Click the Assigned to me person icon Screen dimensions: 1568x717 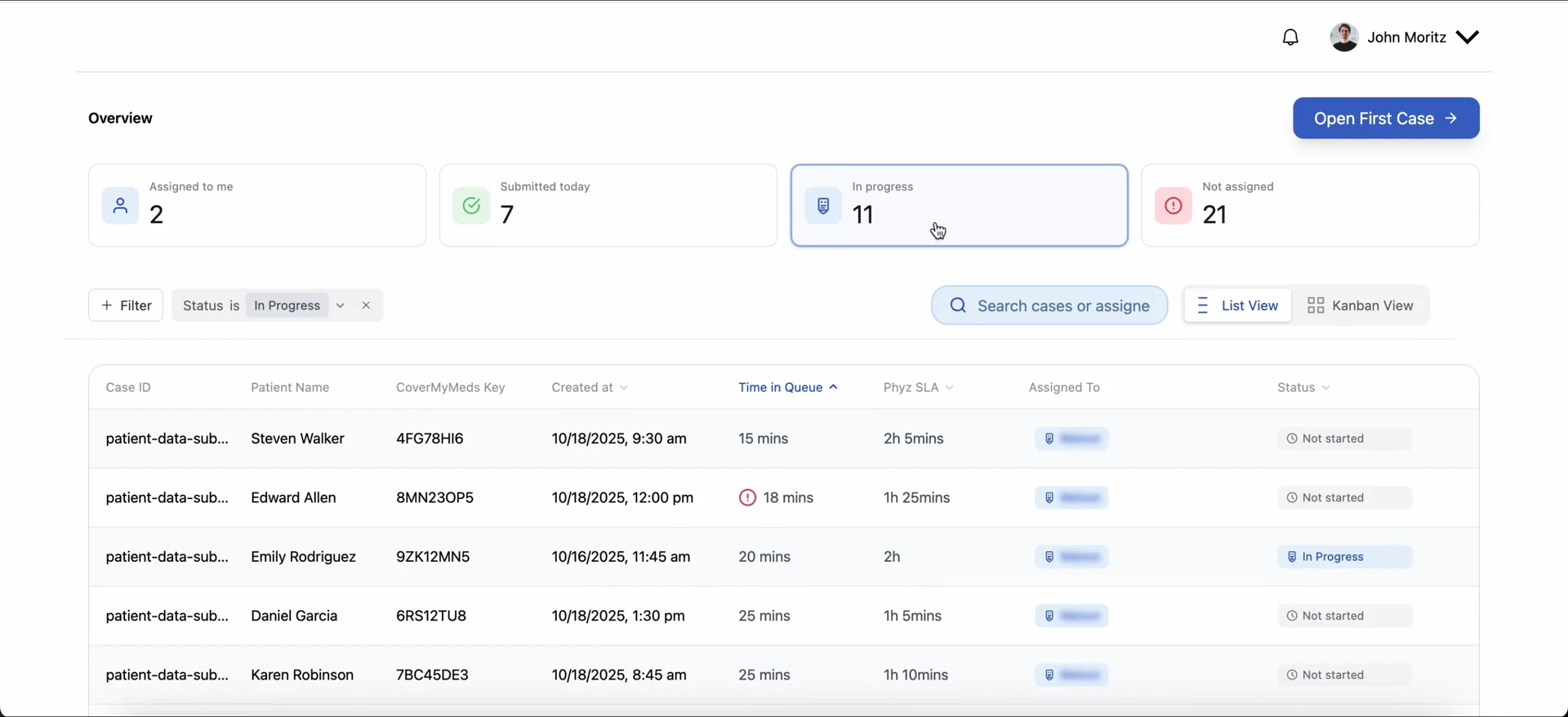tap(120, 206)
